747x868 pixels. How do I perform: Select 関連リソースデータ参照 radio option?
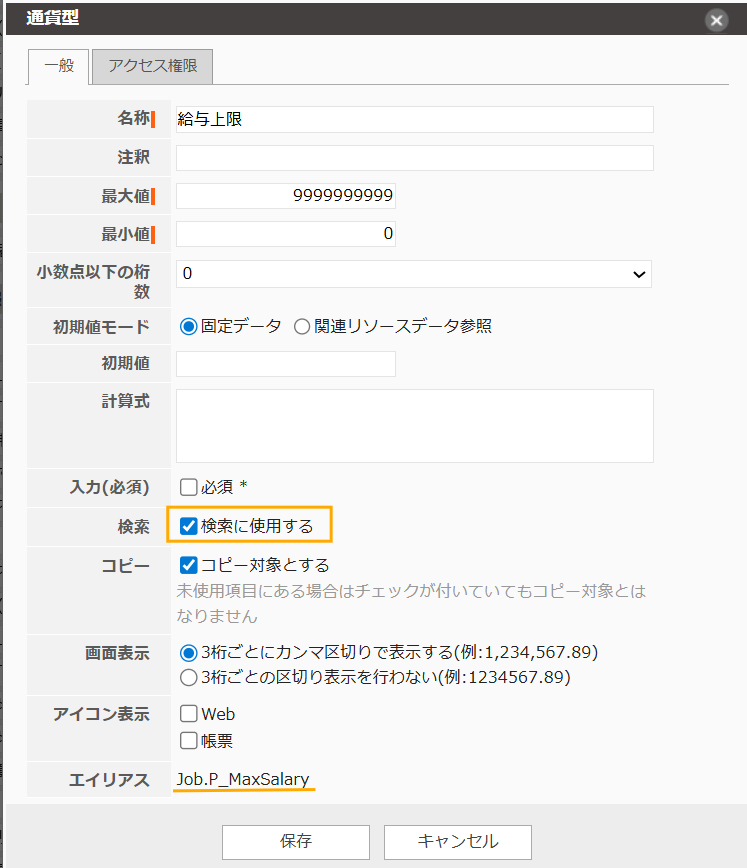coord(302,326)
